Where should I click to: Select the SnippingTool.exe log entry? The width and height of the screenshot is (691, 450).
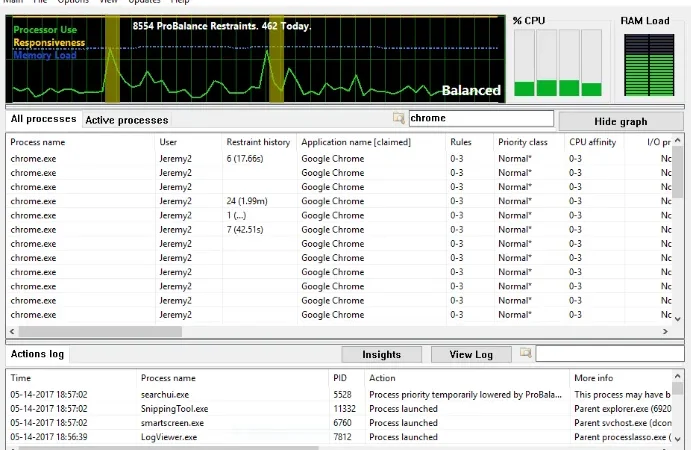point(338,409)
